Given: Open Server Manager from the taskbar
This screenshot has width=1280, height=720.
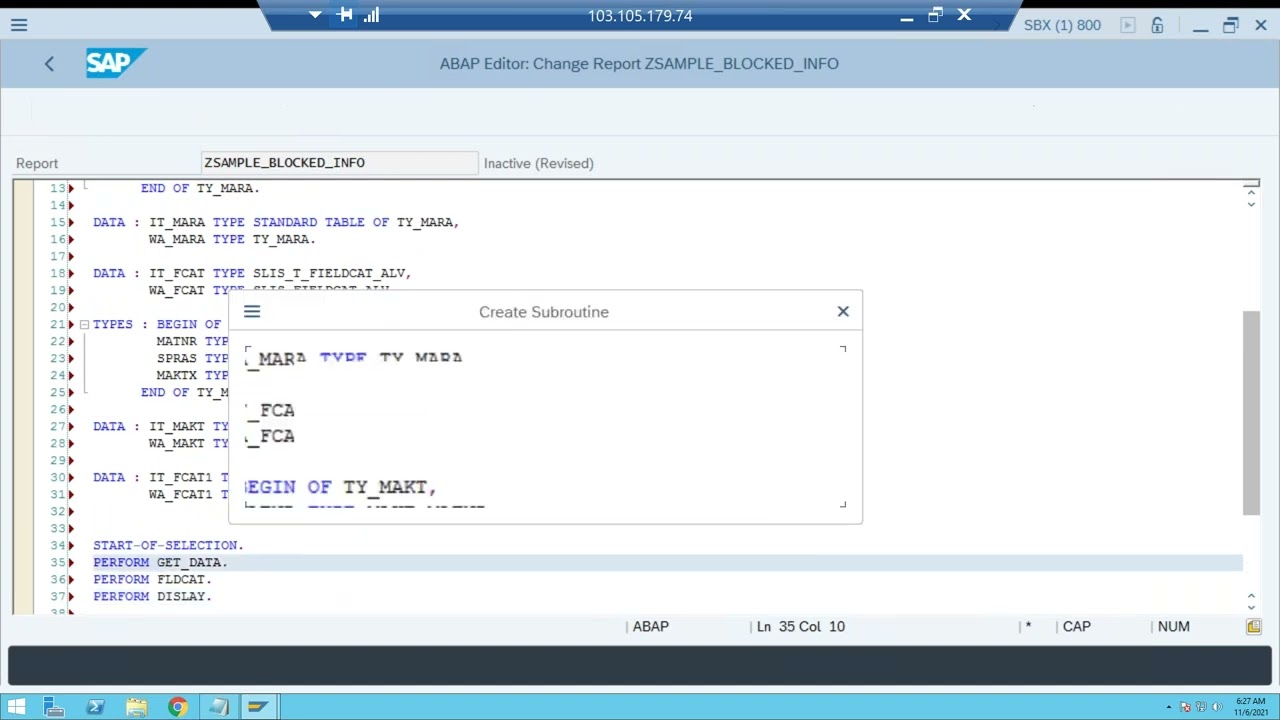Looking at the screenshot, I should point(54,707).
